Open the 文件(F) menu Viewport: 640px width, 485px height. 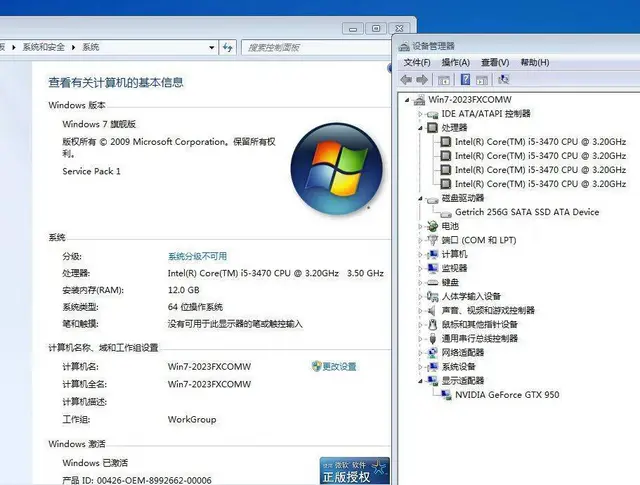[x=416, y=62]
